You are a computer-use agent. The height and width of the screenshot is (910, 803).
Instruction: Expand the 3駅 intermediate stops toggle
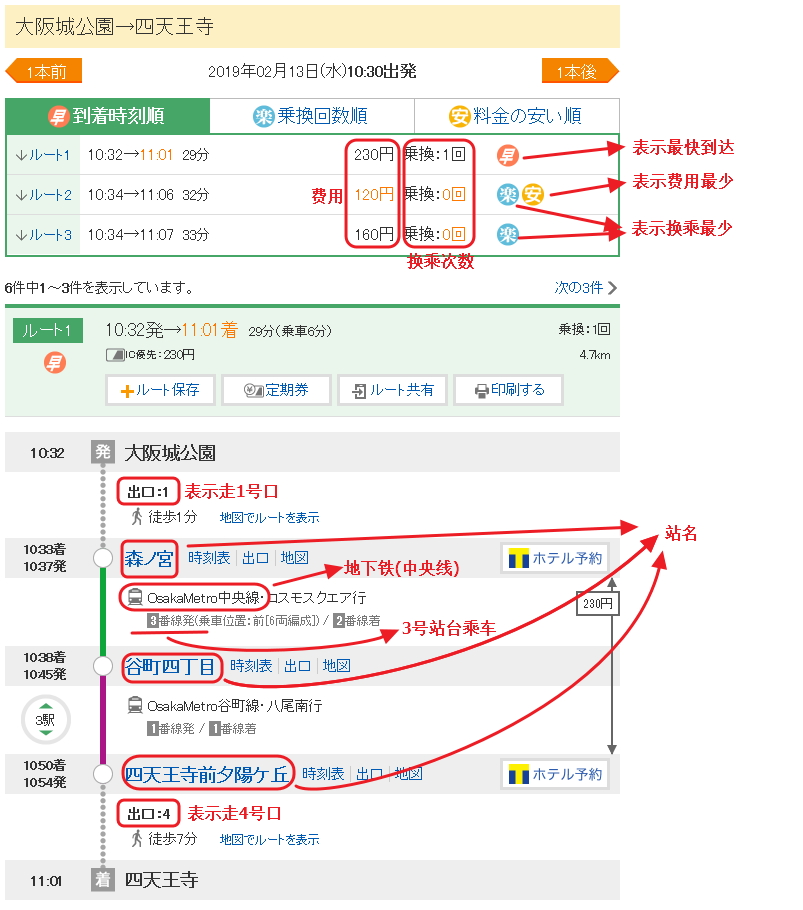[x=45, y=720]
